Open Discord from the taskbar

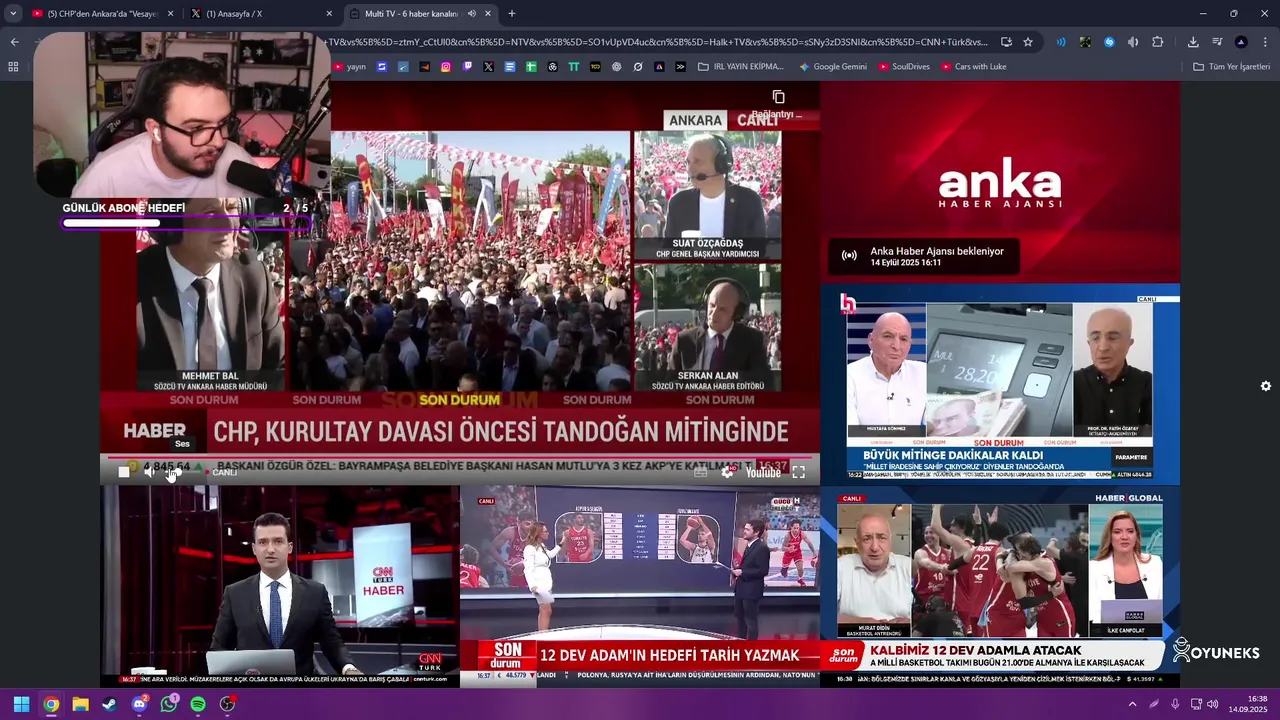point(139,704)
